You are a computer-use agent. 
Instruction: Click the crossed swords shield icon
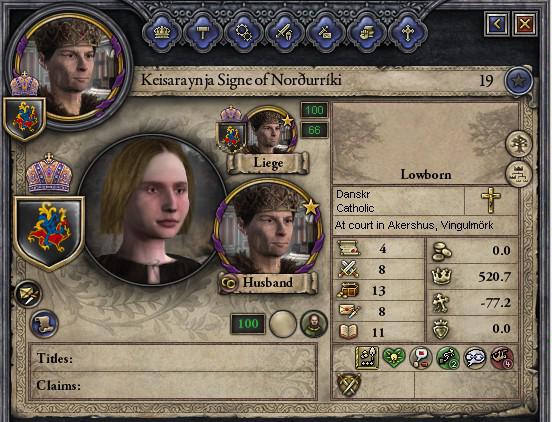tap(349, 384)
